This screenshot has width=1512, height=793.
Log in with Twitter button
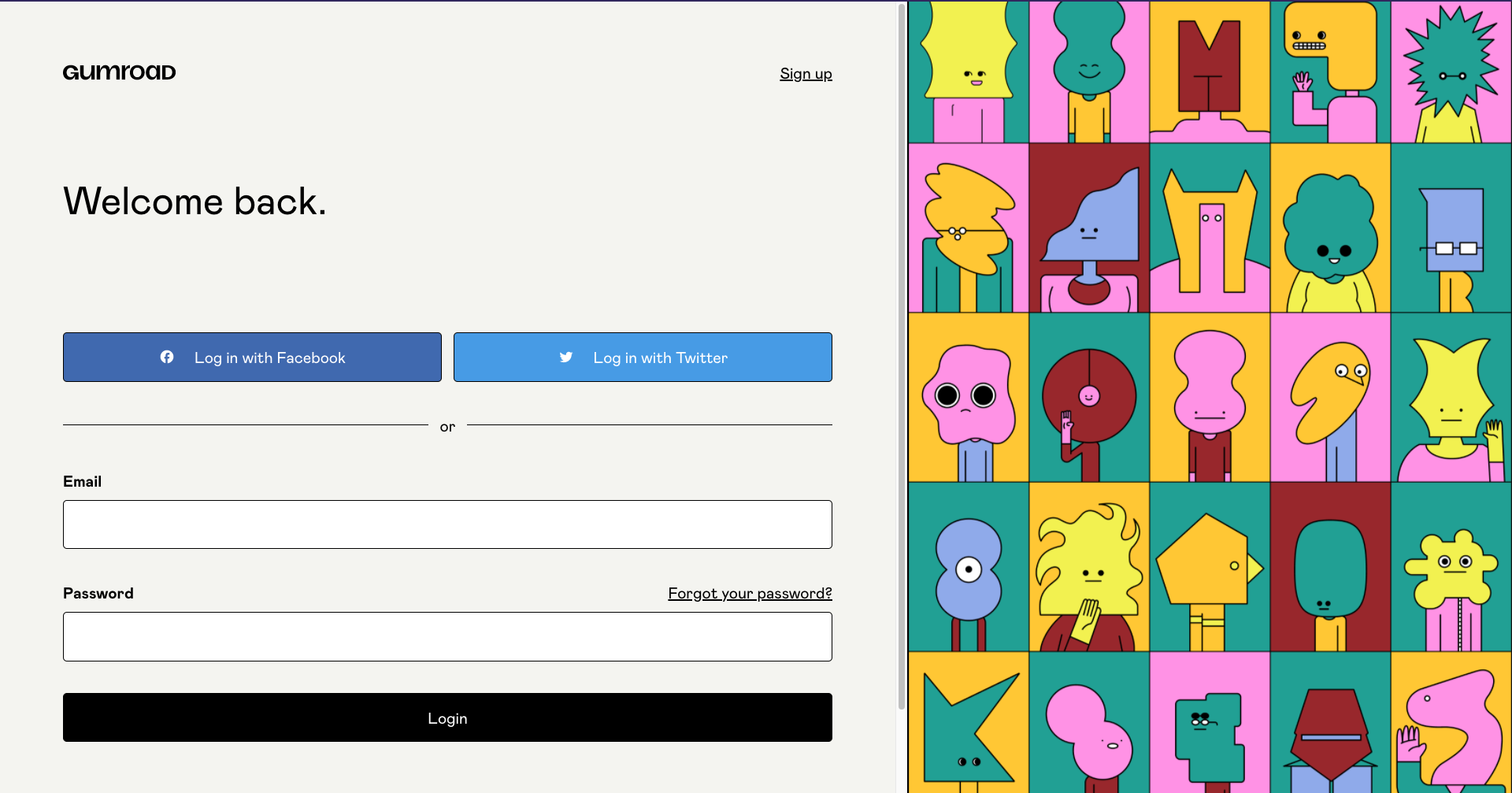coord(643,358)
